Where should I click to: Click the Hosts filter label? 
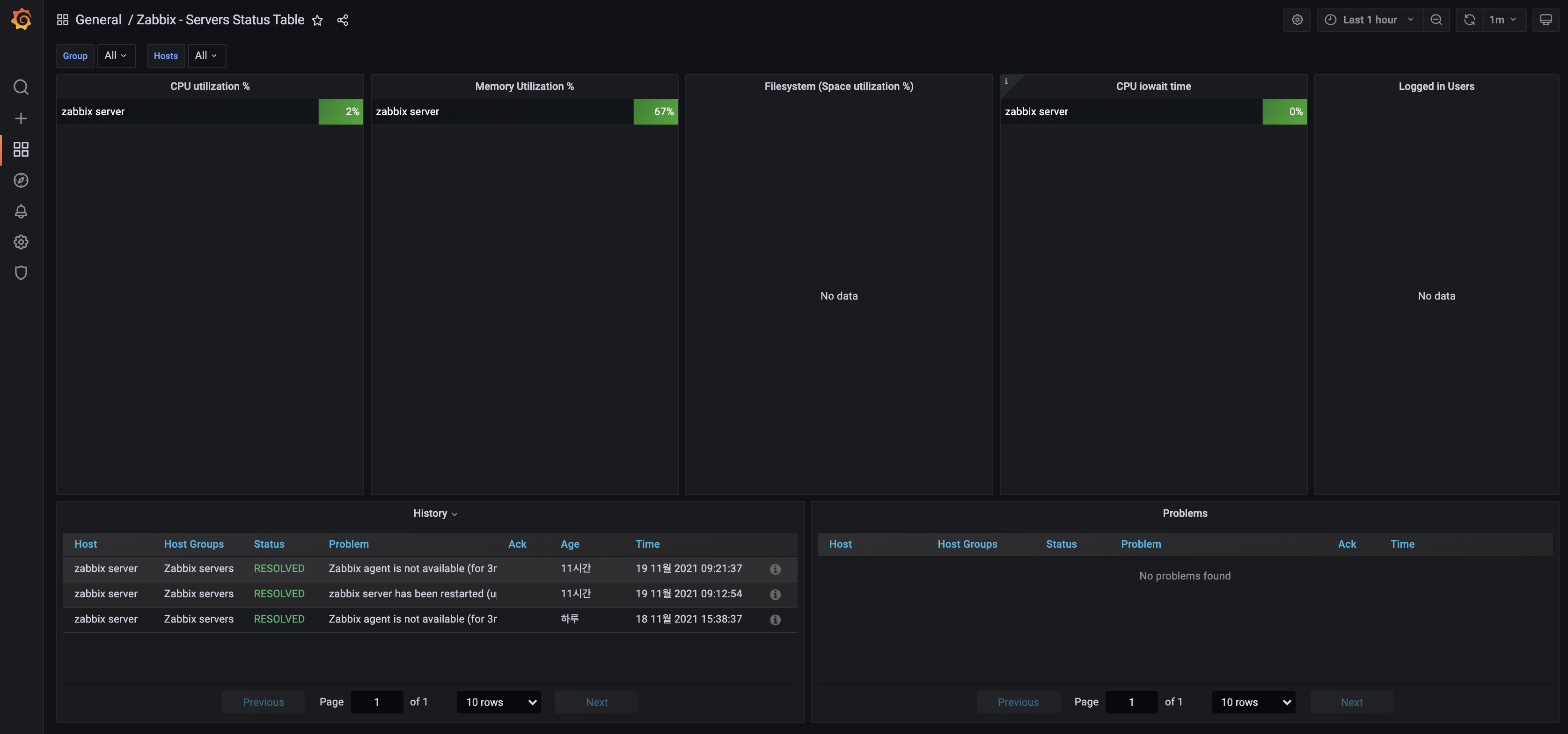tap(166, 55)
